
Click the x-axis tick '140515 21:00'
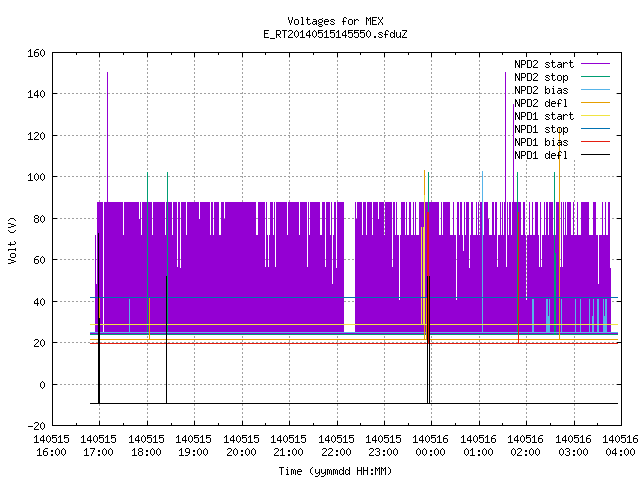coord(288,446)
